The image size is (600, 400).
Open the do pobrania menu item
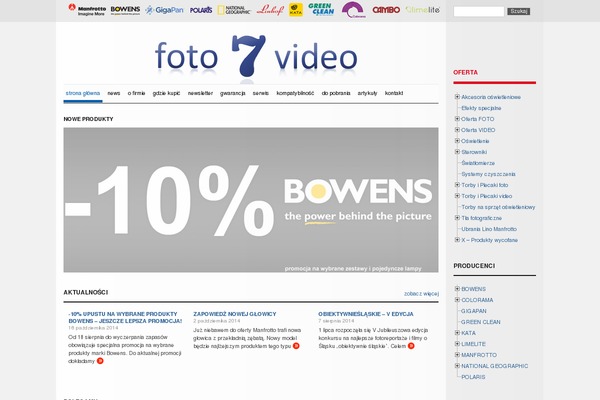click(x=336, y=93)
